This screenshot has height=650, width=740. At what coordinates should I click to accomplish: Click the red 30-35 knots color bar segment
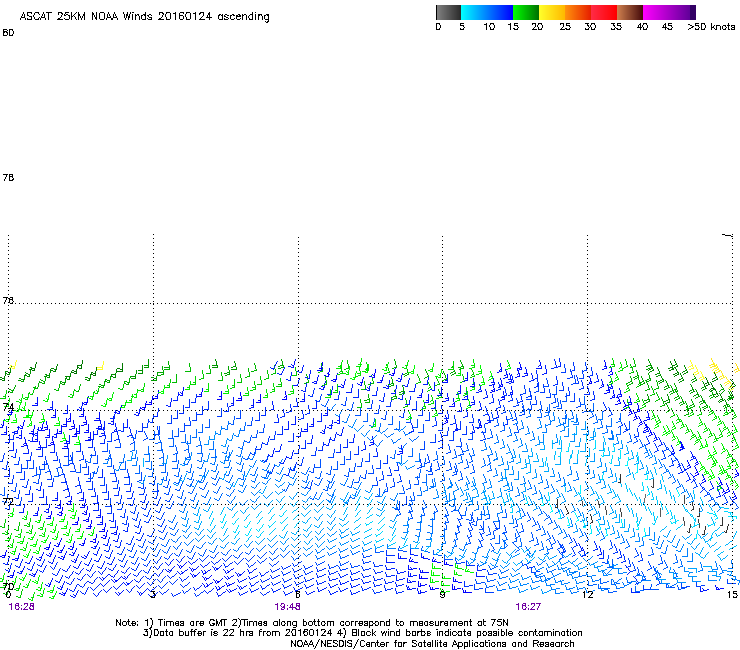[x=604, y=12]
